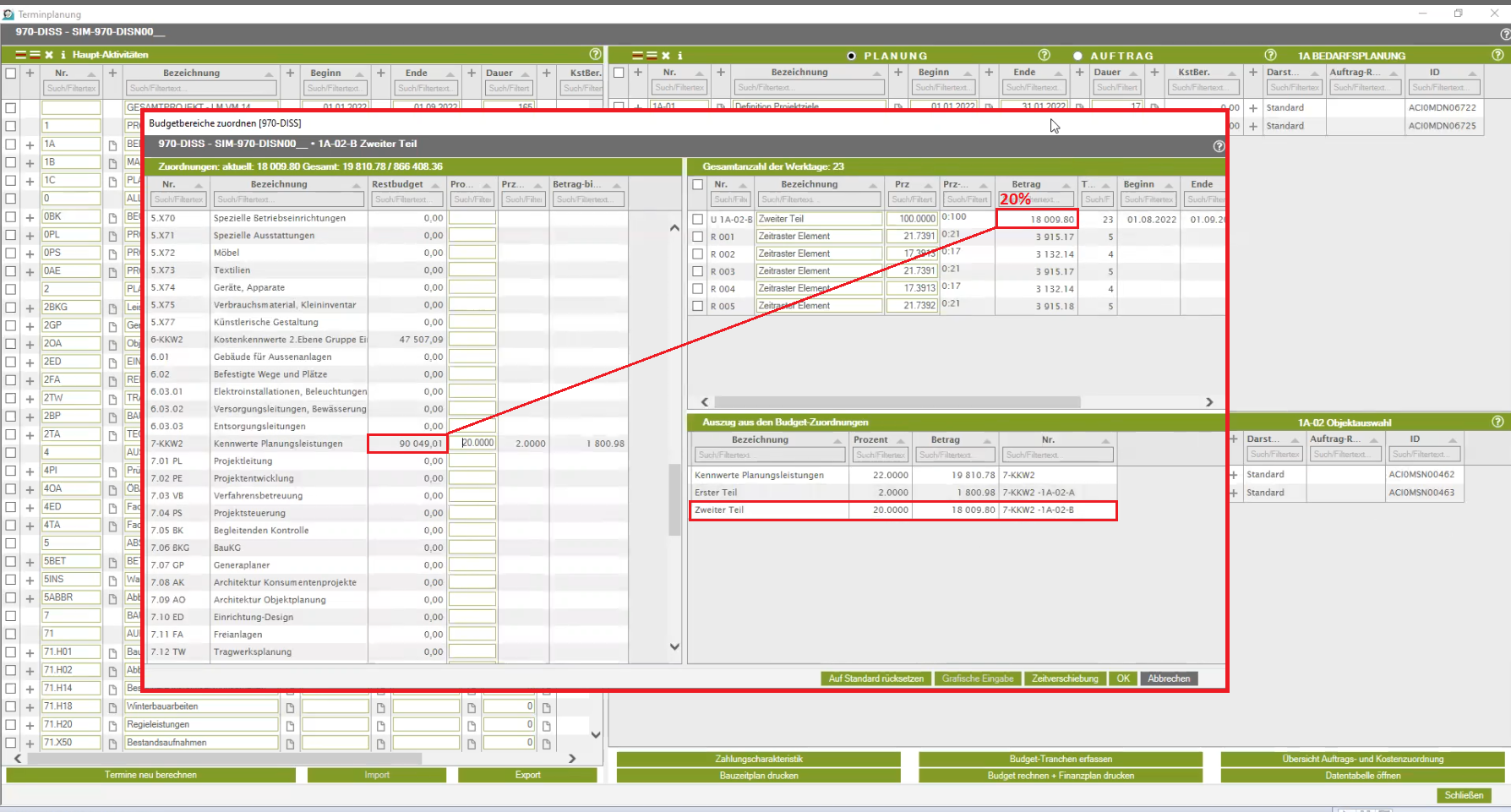Click the info icon beside Haupt-Aktivitäten

point(63,55)
